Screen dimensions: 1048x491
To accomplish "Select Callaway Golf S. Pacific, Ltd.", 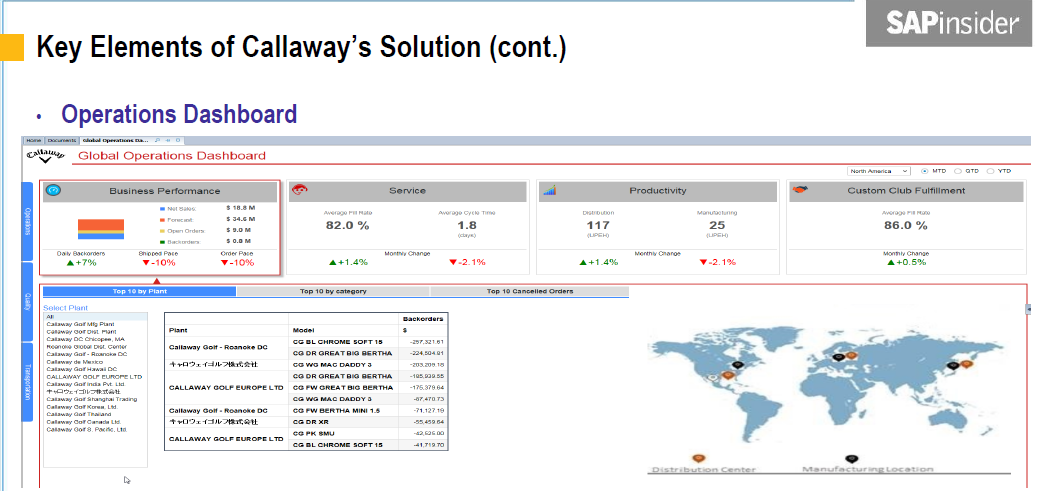I will click(x=95, y=430).
